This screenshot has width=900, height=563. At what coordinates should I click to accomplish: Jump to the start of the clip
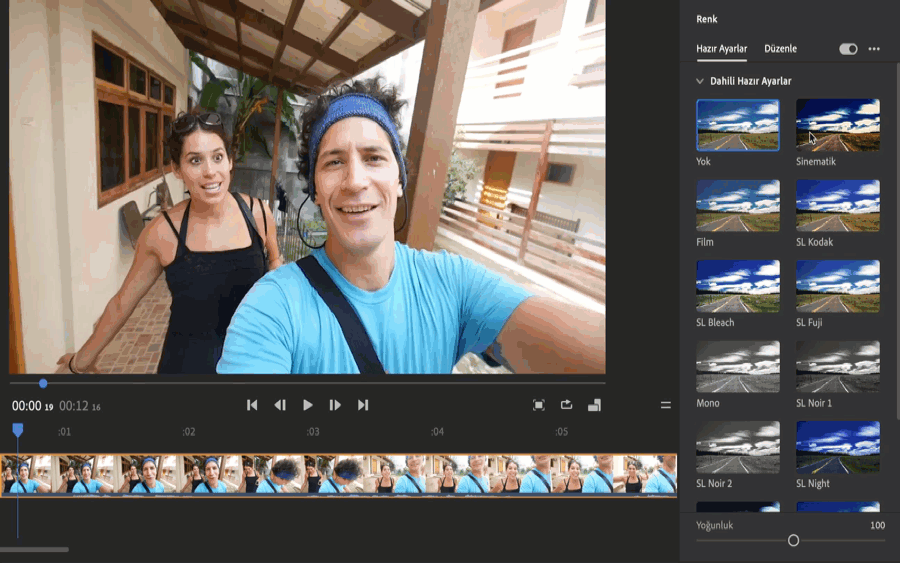(252, 405)
